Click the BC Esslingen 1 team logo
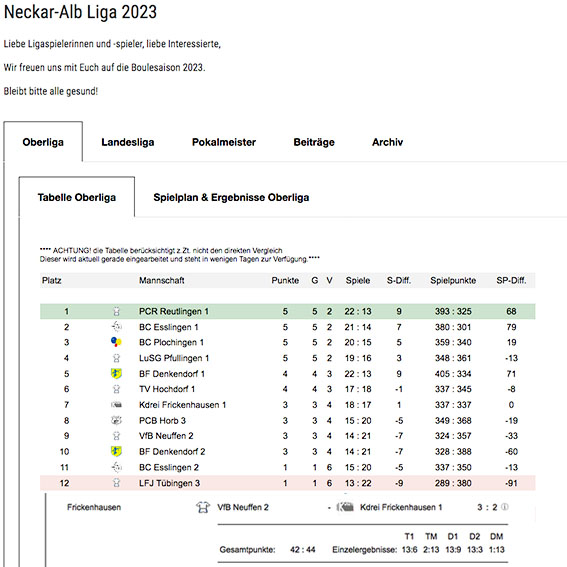 (x=116, y=327)
